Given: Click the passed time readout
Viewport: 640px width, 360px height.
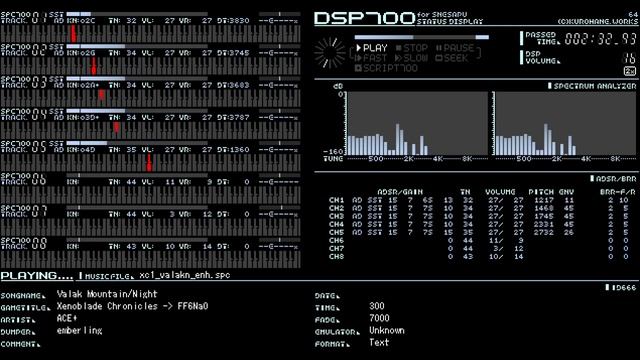Looking at the screenshot, I should 600,39.
